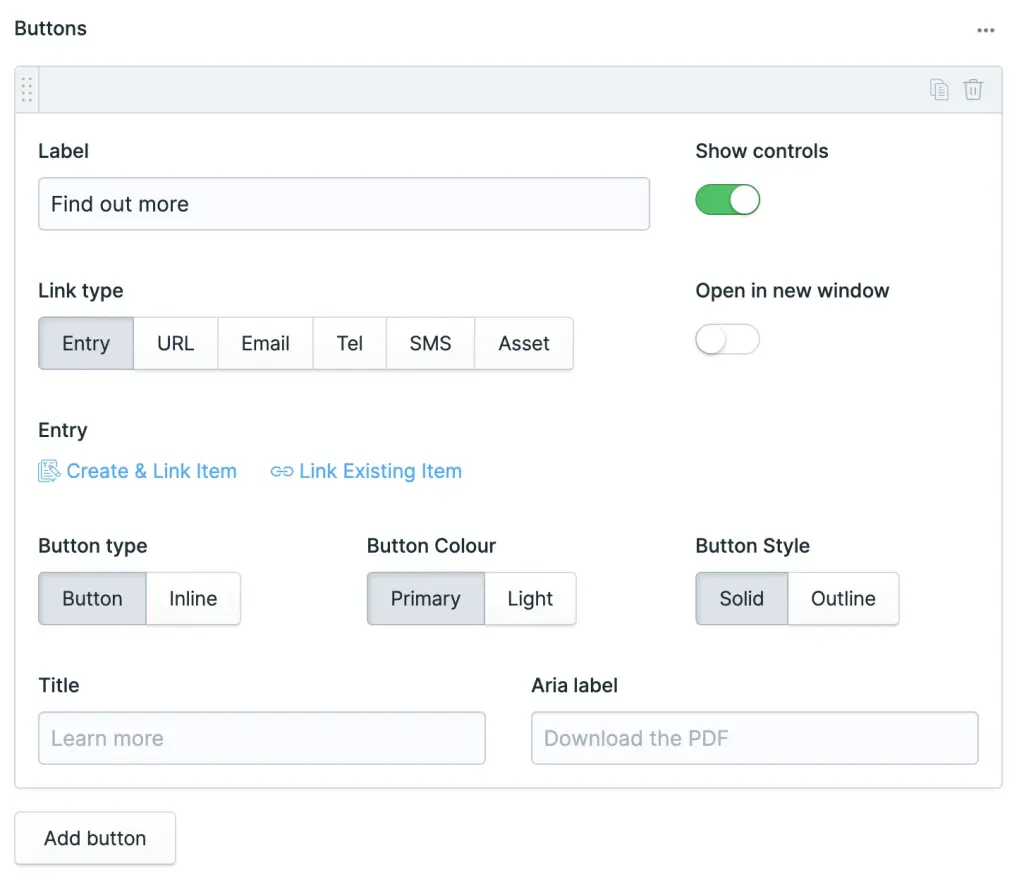Grab the drag handle dots icon

[27, 90]
